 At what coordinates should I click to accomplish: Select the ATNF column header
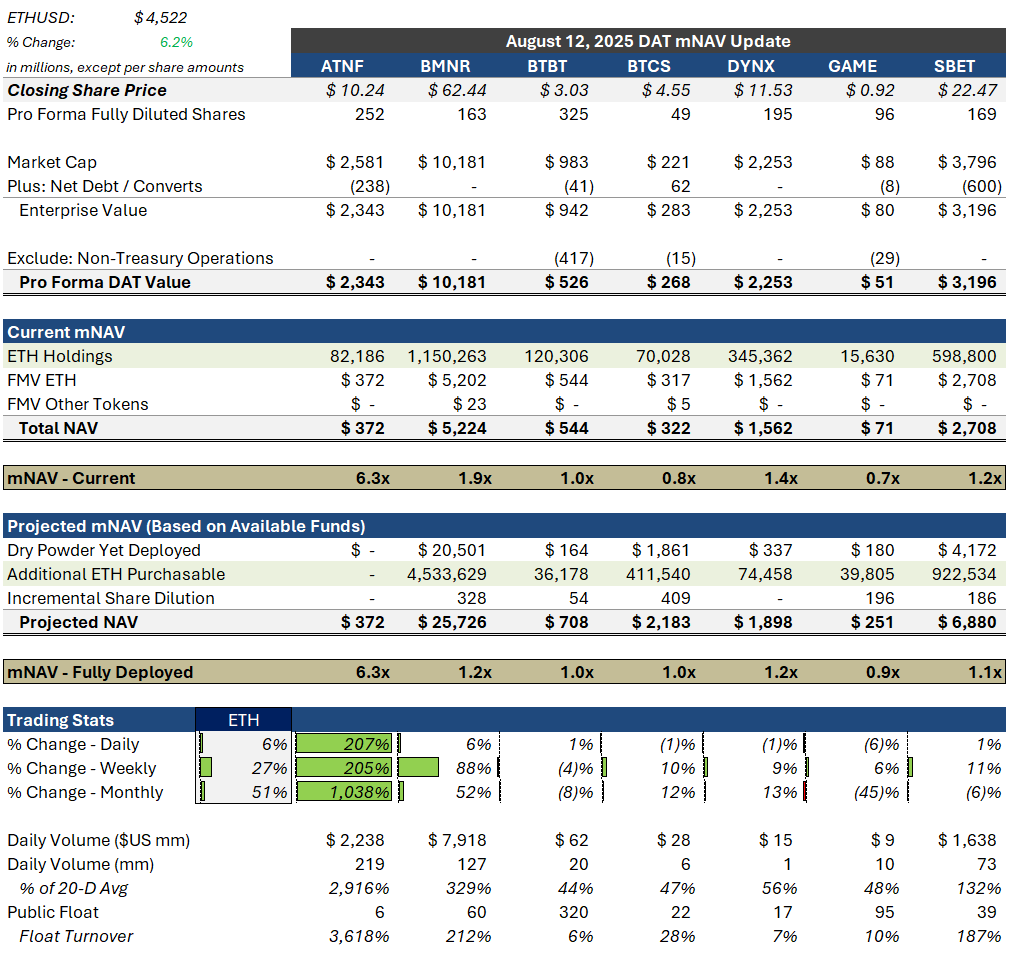(344, 66)
